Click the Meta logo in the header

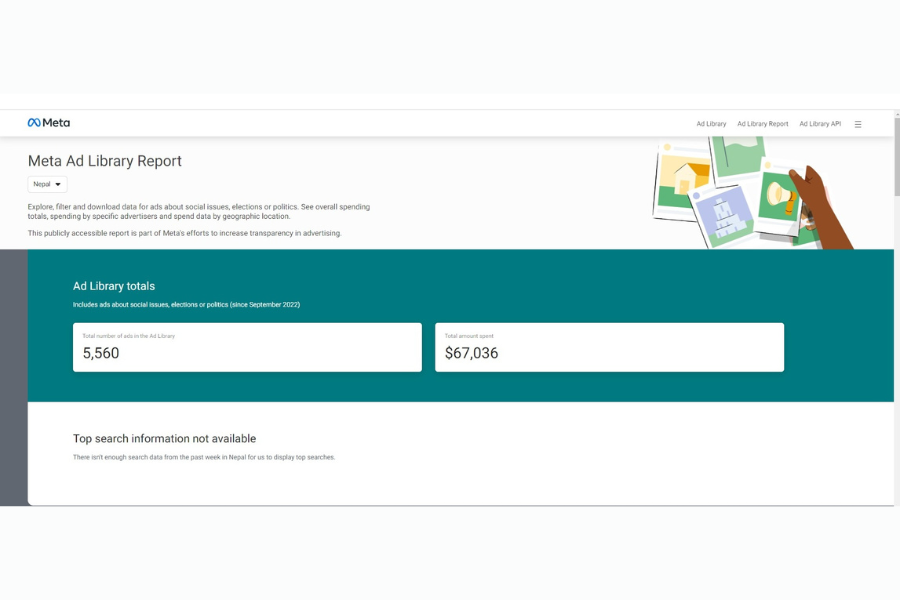tap(49, 123)
